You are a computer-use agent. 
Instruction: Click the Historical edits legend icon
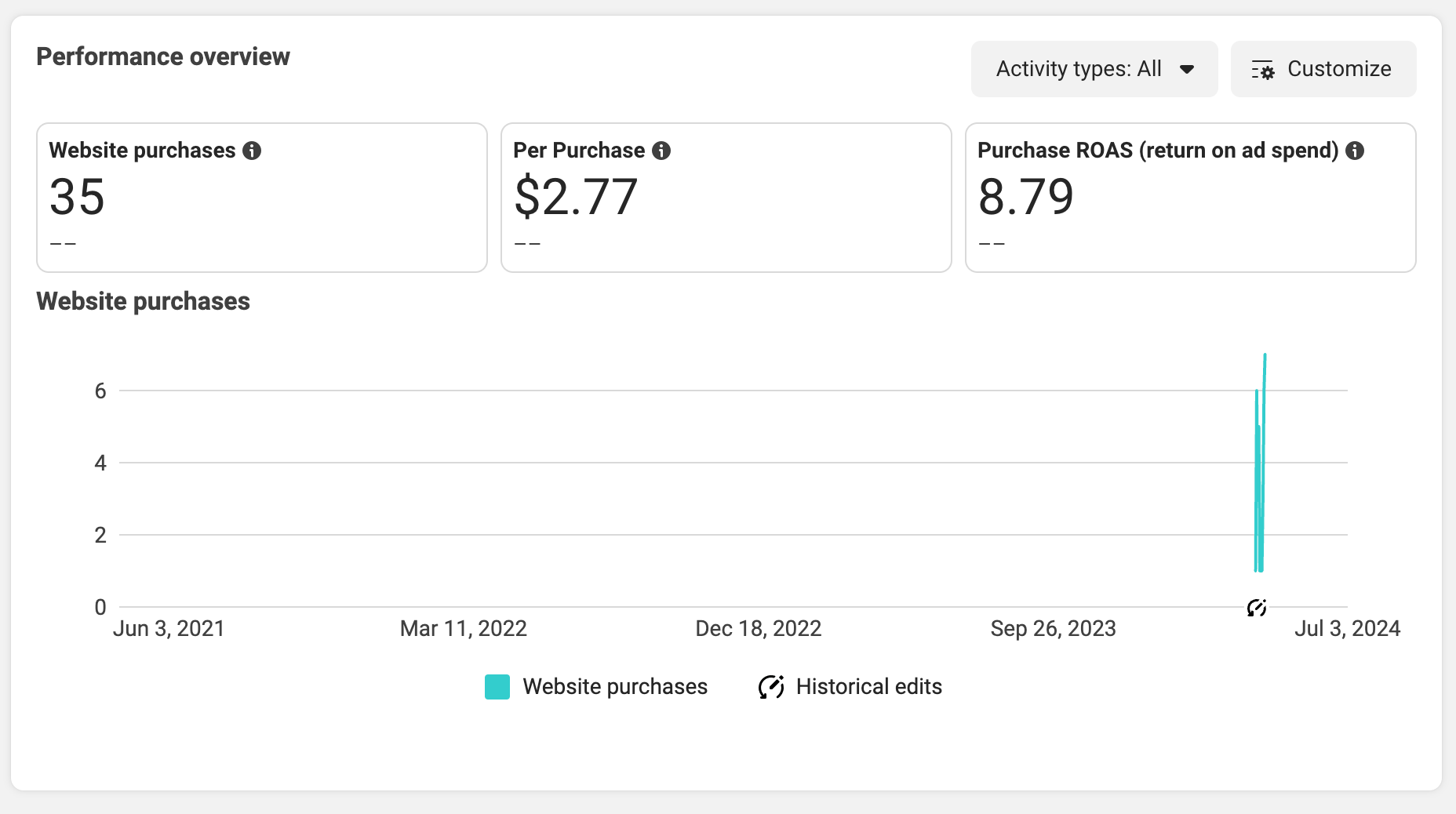[x=771, y=687]
